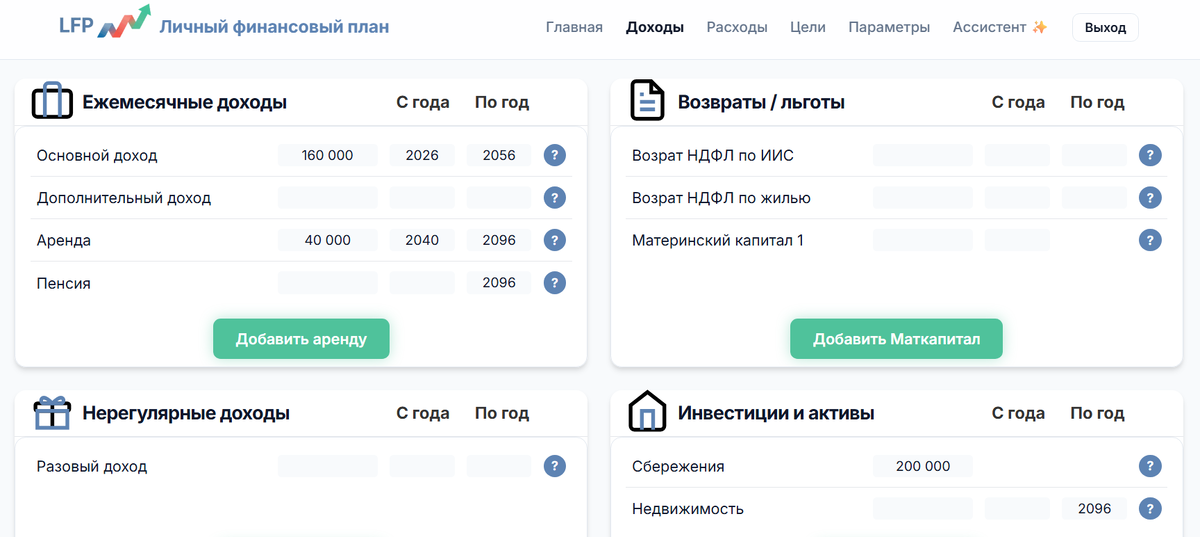The width and height of the screenshot is (1200, 537).
Task: Click Возрат НДФЛ по жилью start year field
Action: (x=1017, y=198)
